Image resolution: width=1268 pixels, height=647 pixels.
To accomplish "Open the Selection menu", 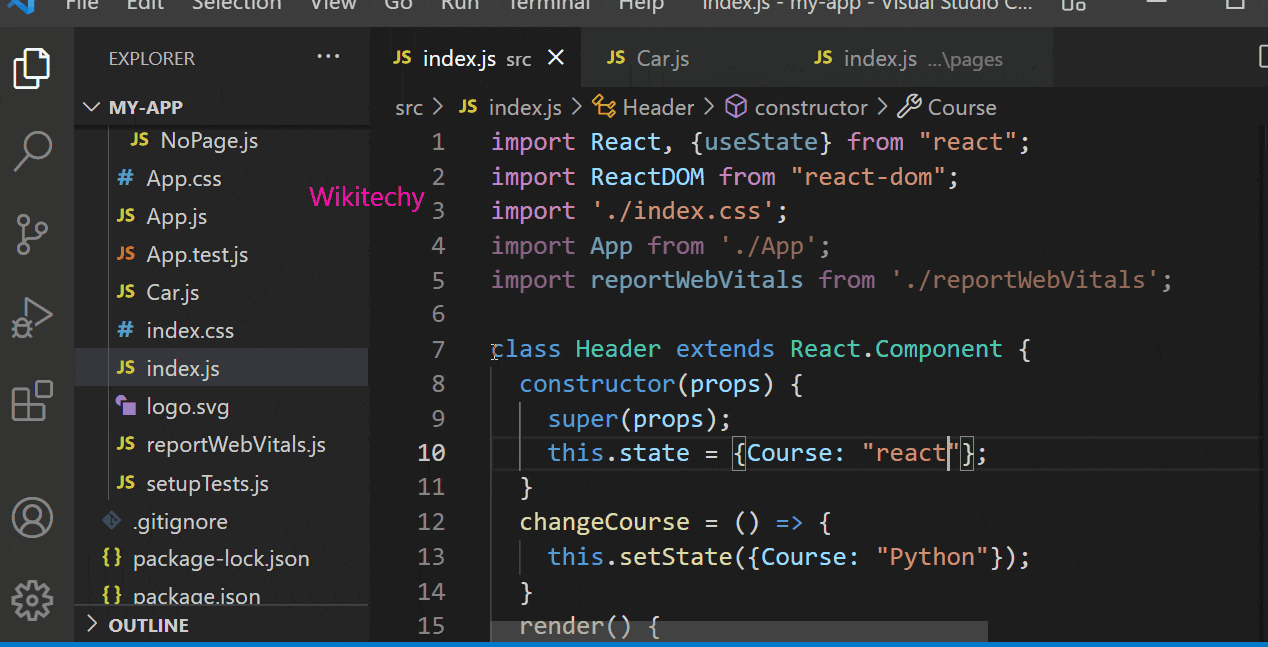I will [x=238, y=5].
